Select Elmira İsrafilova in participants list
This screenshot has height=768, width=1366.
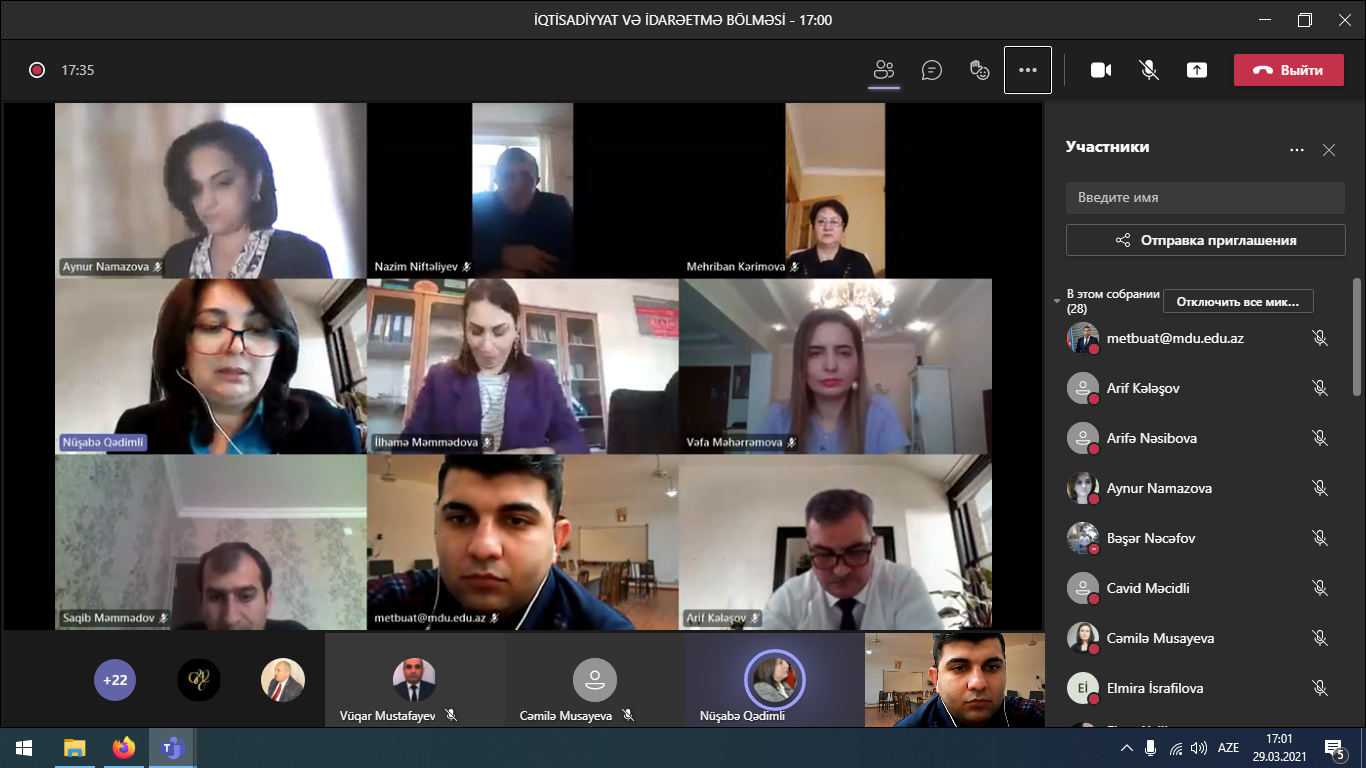tap(1154, 688)
